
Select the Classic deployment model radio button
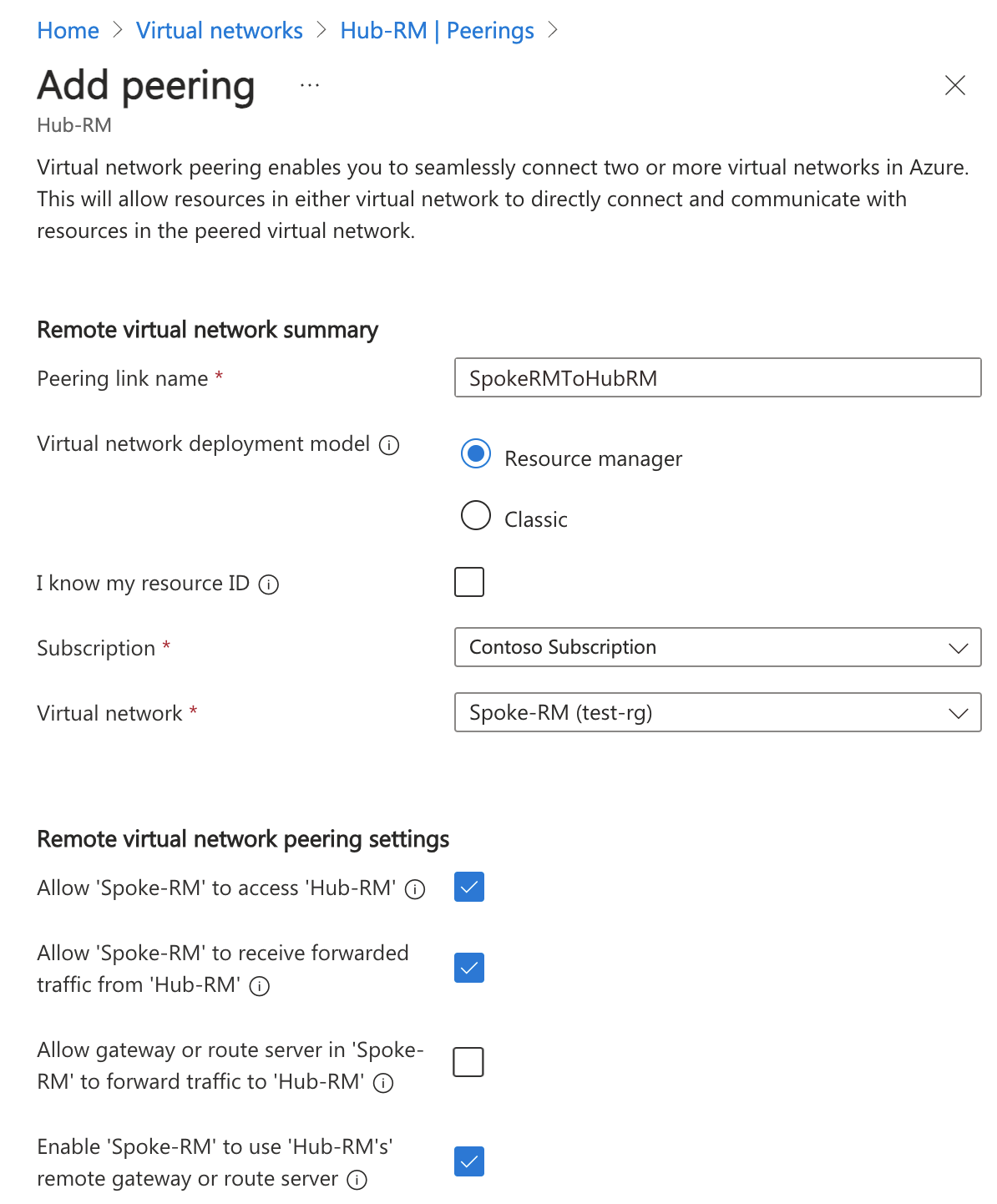point(476,515)
